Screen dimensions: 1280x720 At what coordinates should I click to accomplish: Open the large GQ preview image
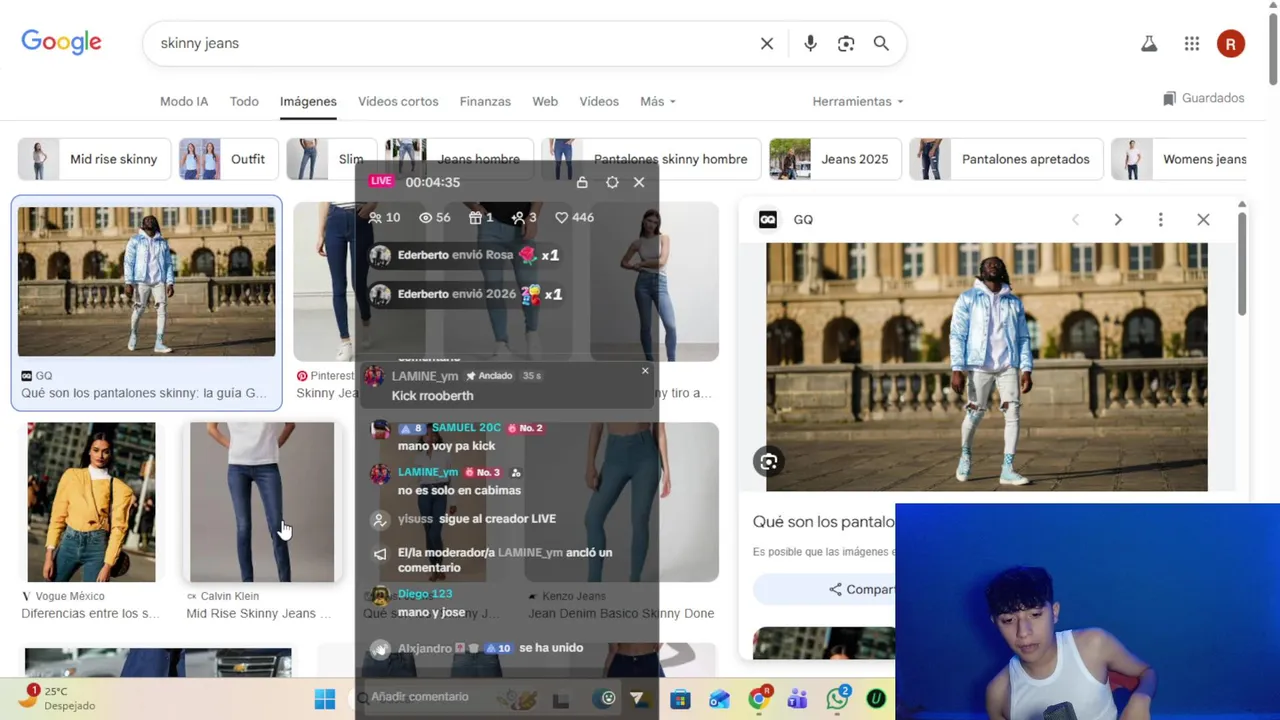987,367
